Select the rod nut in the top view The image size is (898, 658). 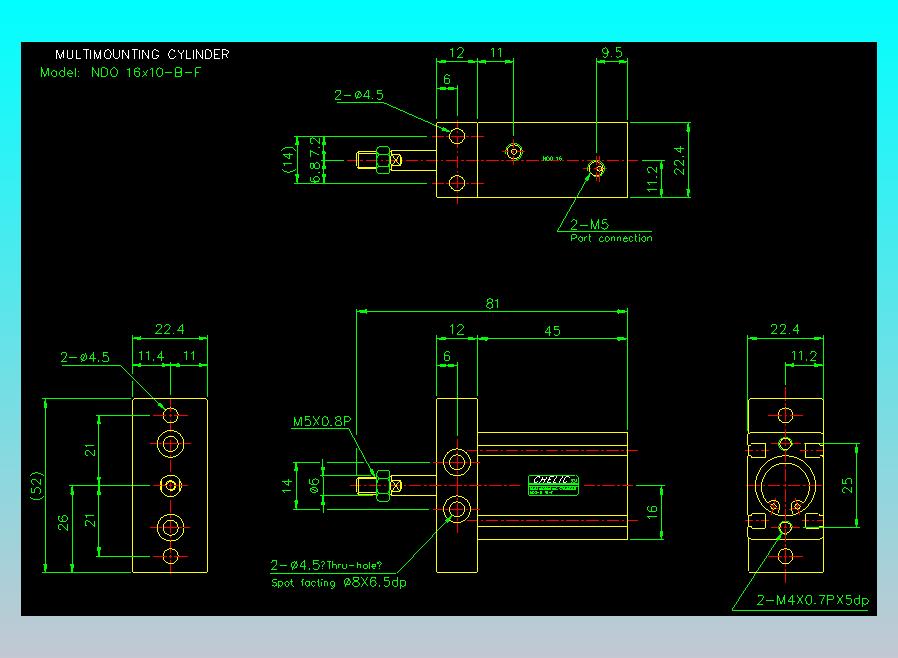(x=381, y=160)
